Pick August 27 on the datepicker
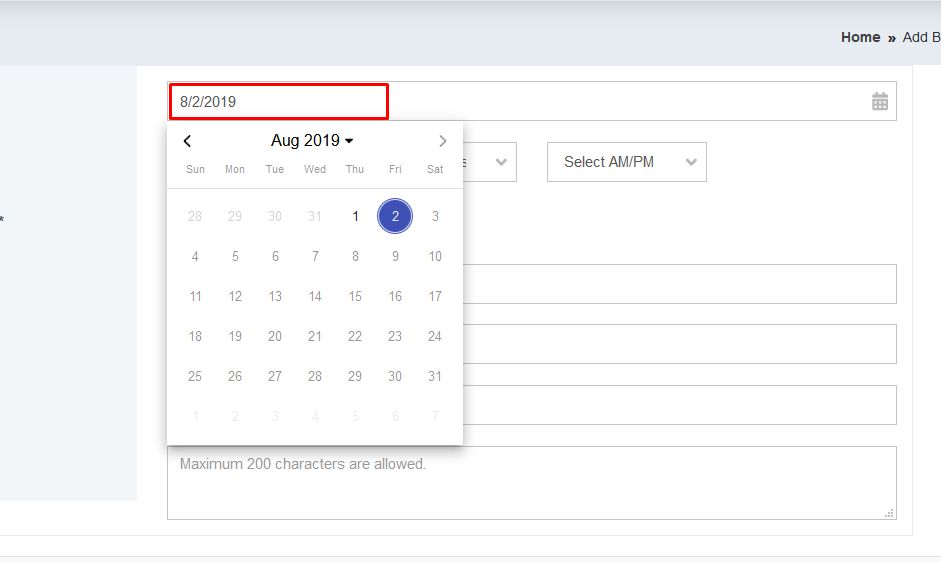Screen dimensions: 941x562 275,376
